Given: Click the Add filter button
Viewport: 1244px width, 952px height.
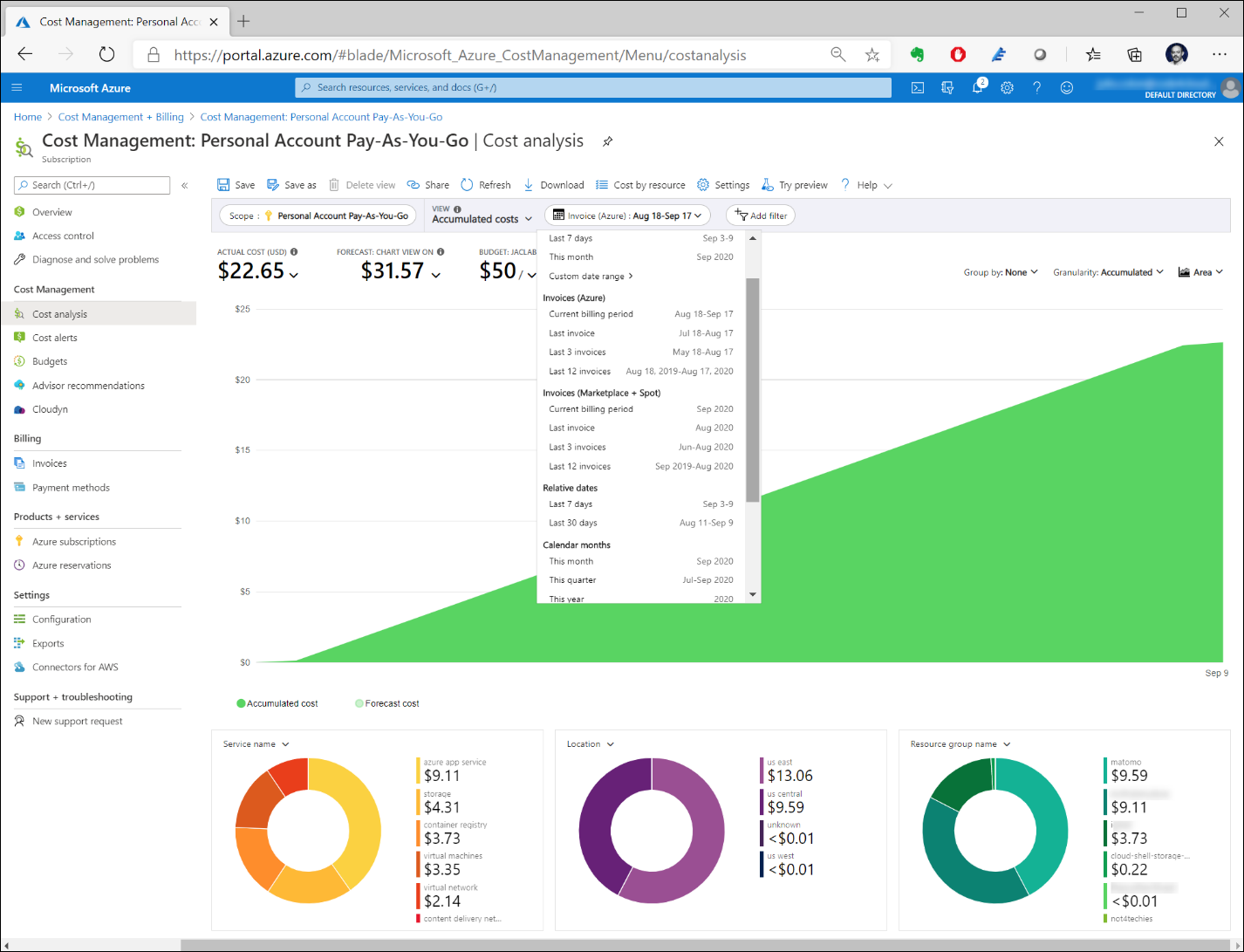Looking at the screenshot, I should coord(761,216).
